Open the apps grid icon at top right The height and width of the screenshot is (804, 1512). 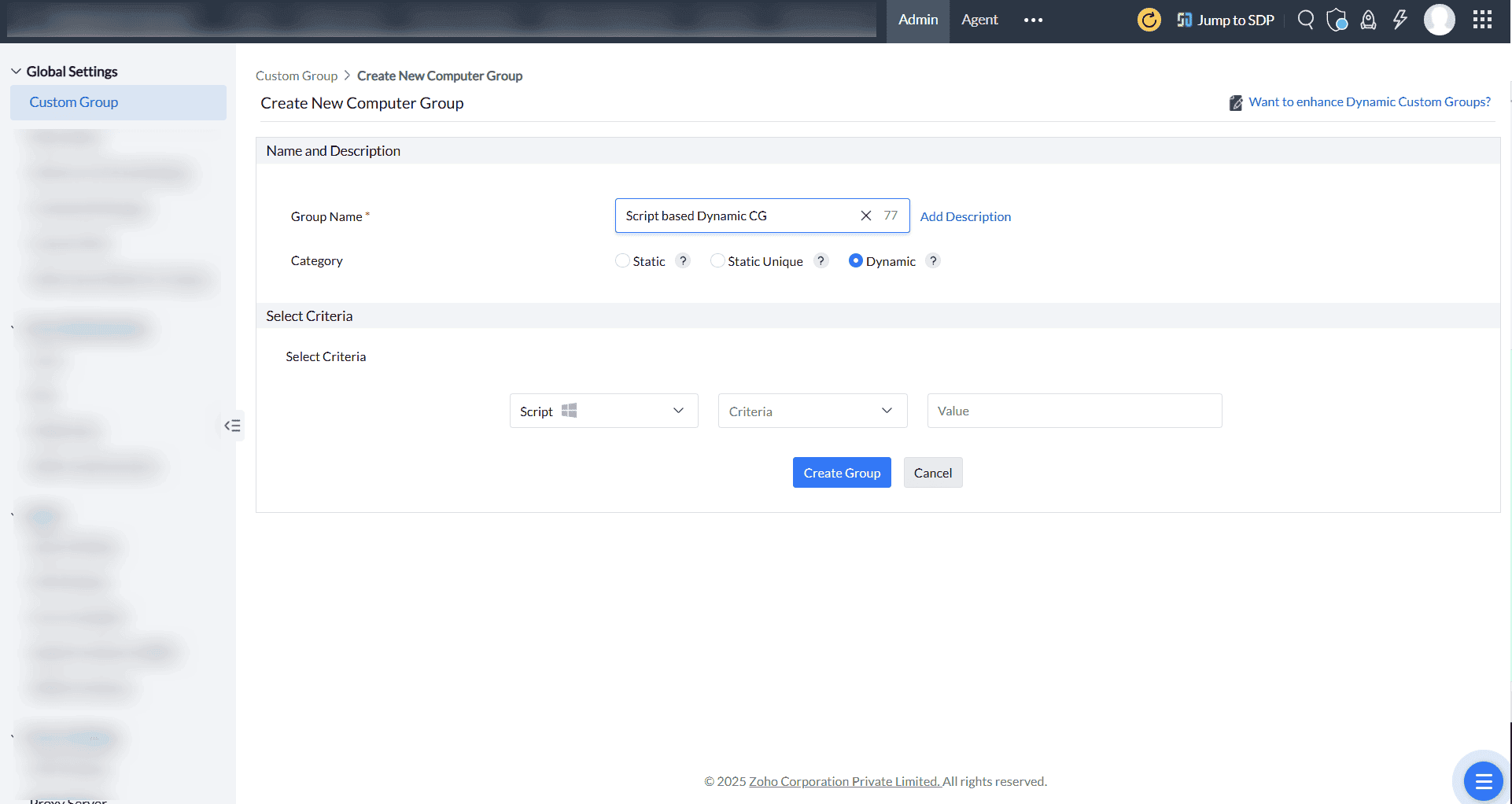(1483, 20)
